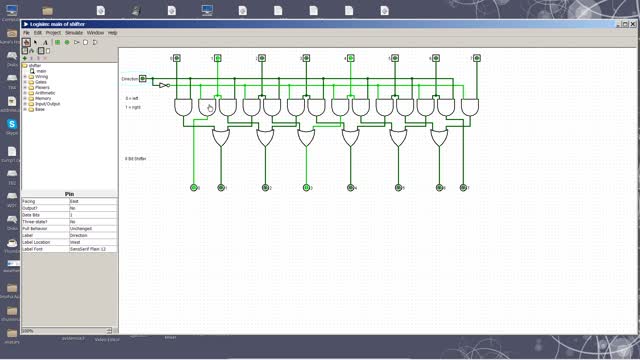Screen dimensions: 640x360
Task: Click output pin 4 on canvas
Action: click(350, 188)
